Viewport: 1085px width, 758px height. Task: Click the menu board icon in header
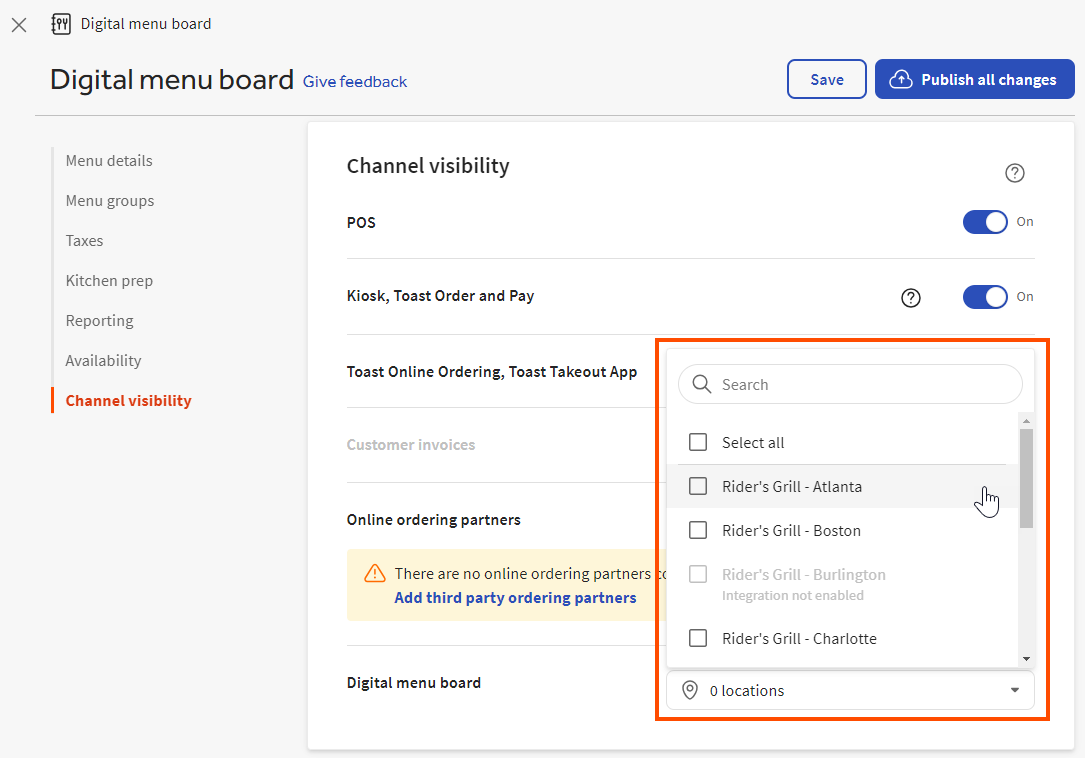[x=61, y=24]
